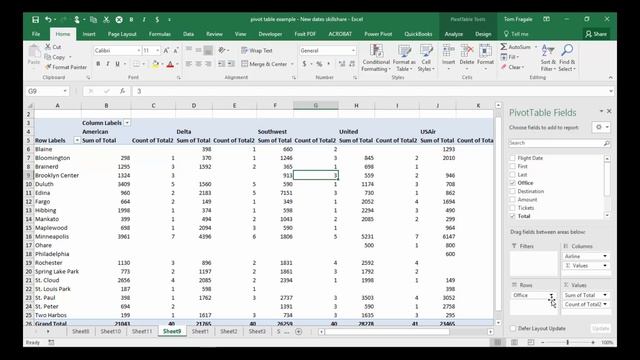
Task: Open the font size dropdown
Action: tap(158, 51)
